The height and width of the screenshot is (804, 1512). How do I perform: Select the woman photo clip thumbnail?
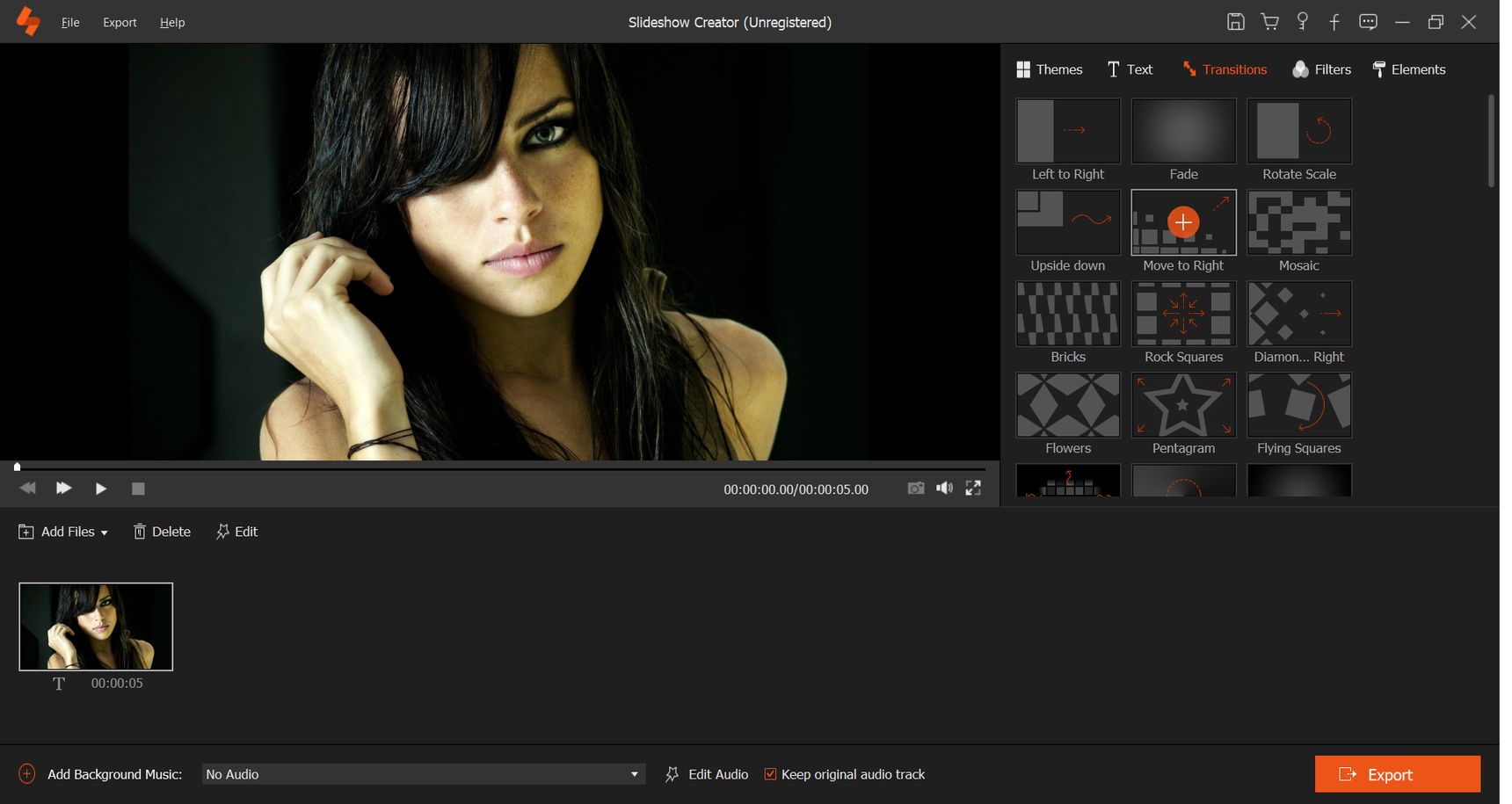point(96,627)
